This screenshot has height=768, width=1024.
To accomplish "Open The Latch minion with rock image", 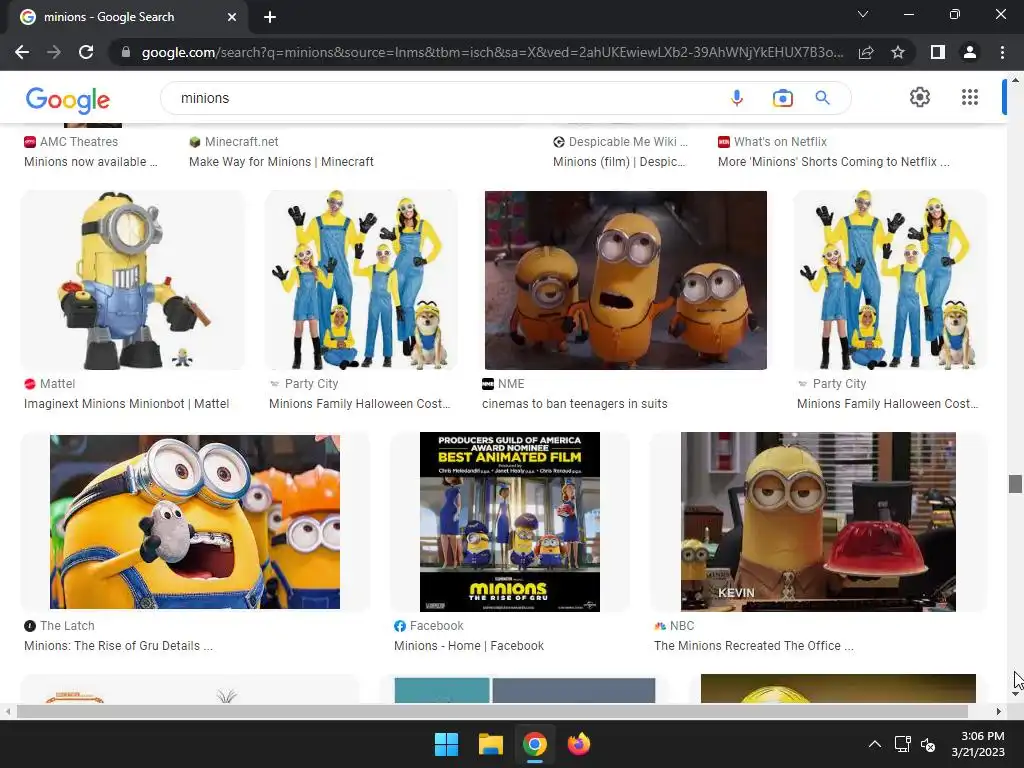I will click(x=195, y=521).
